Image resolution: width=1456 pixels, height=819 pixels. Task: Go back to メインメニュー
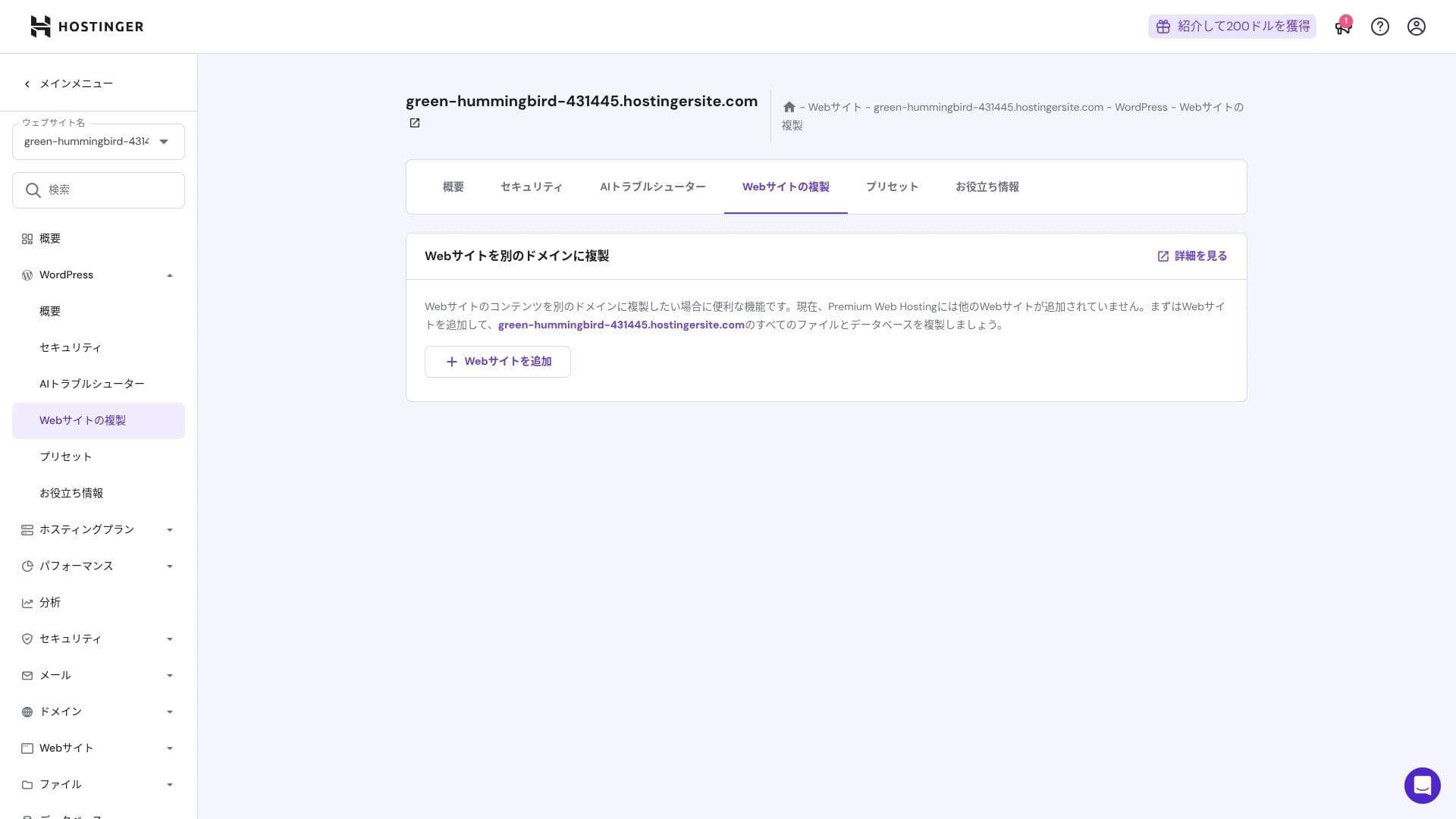coord(68,84)
